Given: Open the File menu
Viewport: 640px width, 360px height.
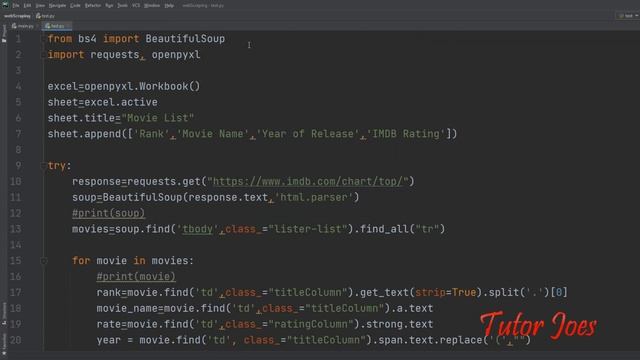Looking at the screenshot, I should (16, 6).
